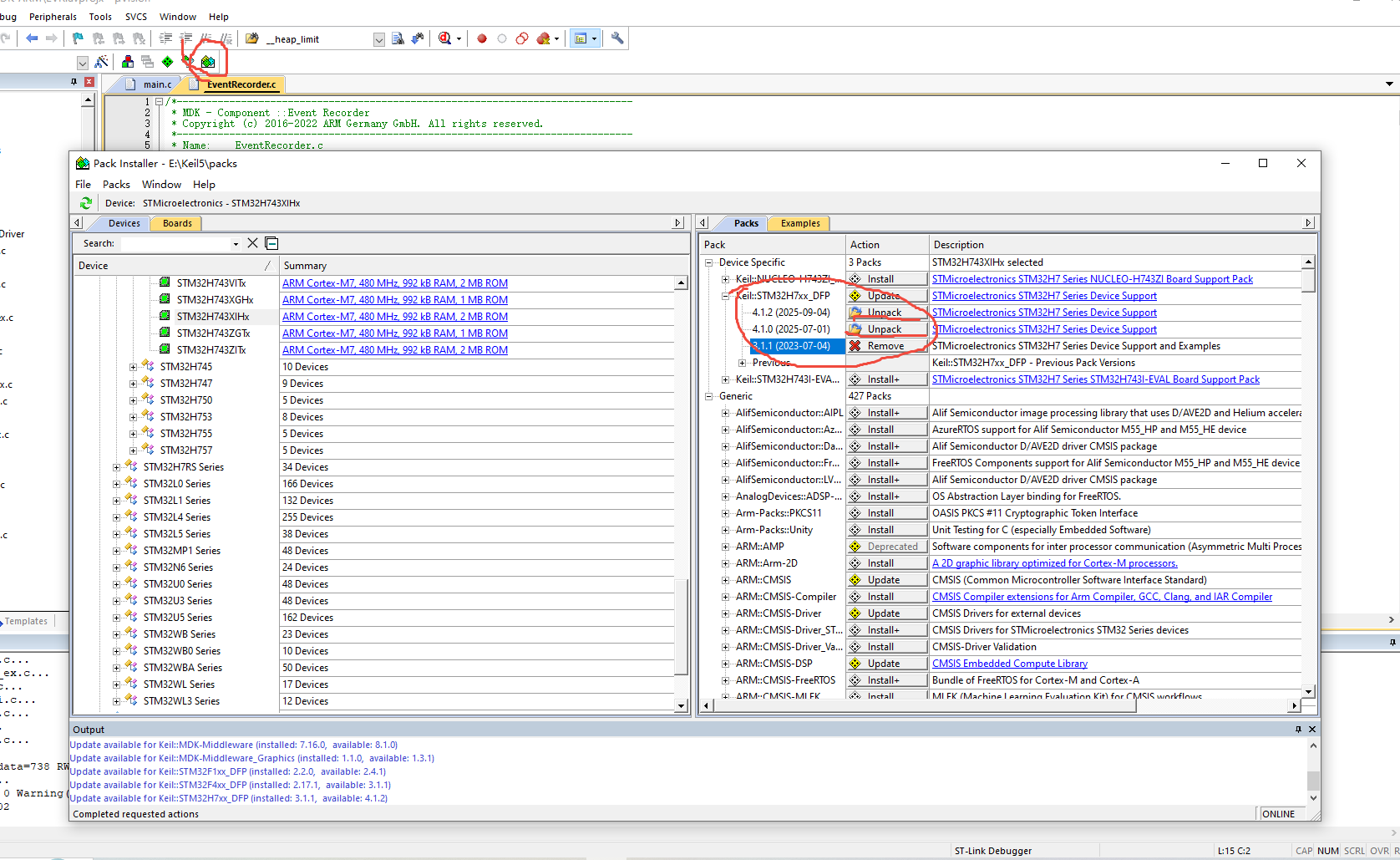Viewport: 1400px width, 860px height.
Task: Collapse the Device Specific packs group
Action: (708, 262)
